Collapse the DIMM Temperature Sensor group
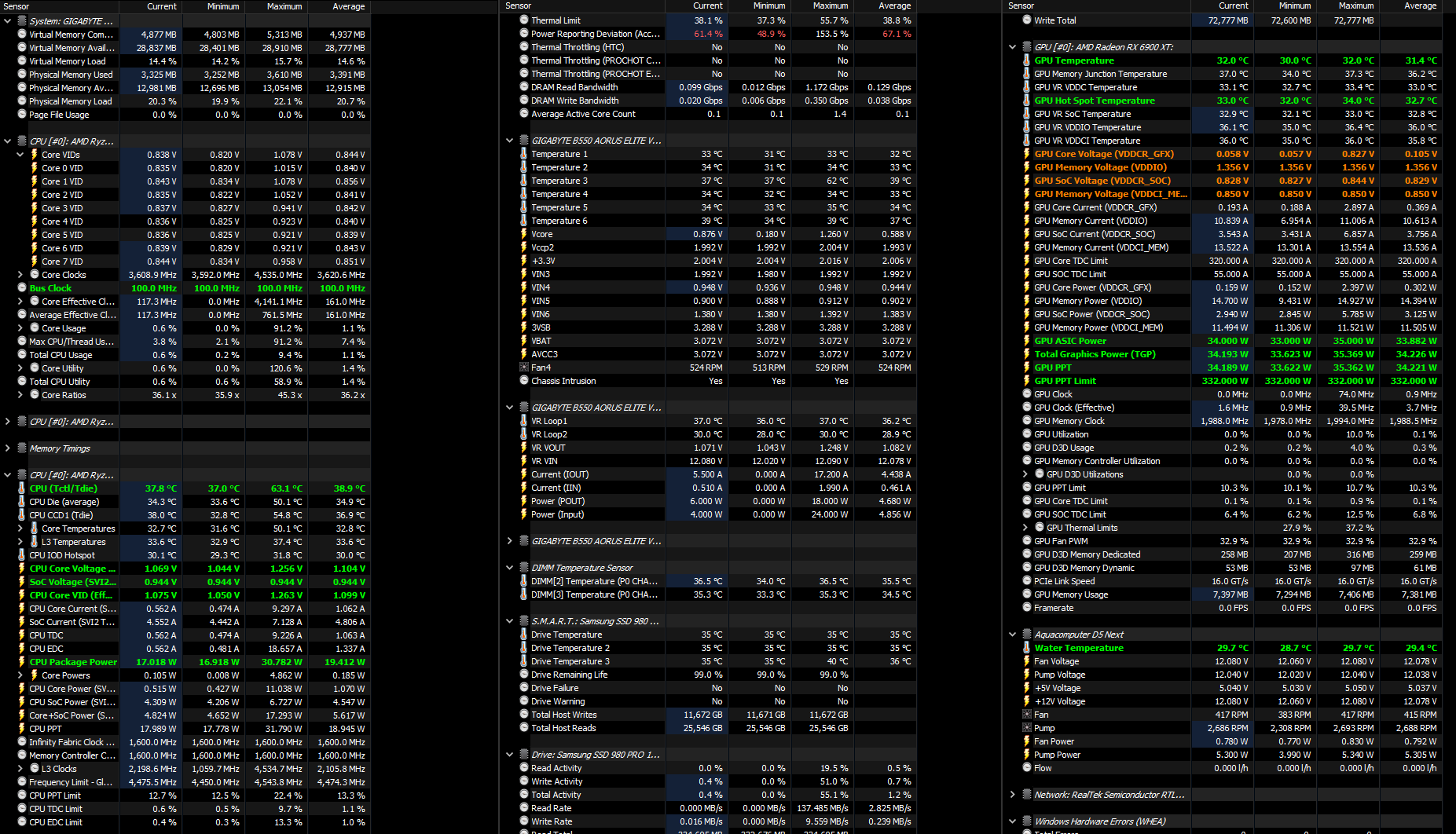 click(510, 568)
